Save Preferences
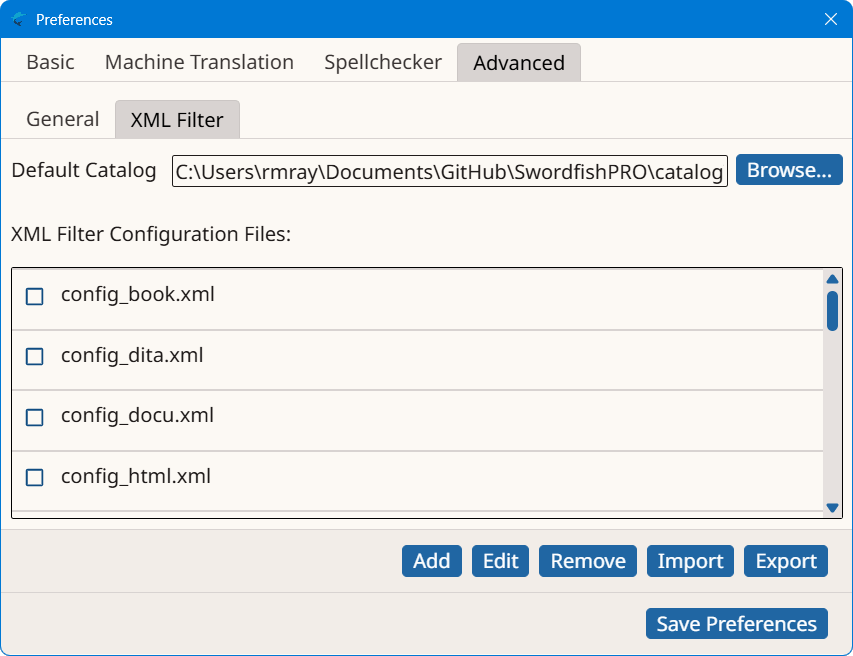This screenshot has width=853, height=656. tap(737, 623)
